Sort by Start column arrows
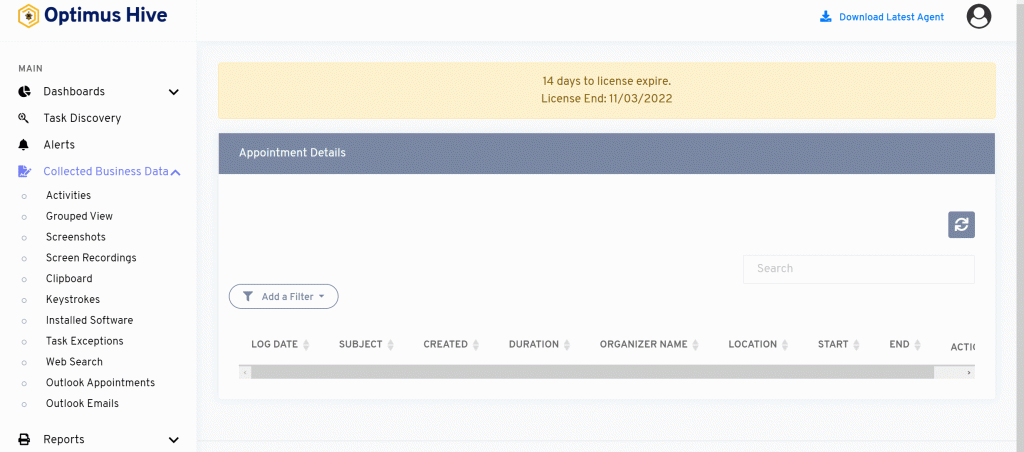This screenshot has height=452, width=1024. tap(856, 345)
